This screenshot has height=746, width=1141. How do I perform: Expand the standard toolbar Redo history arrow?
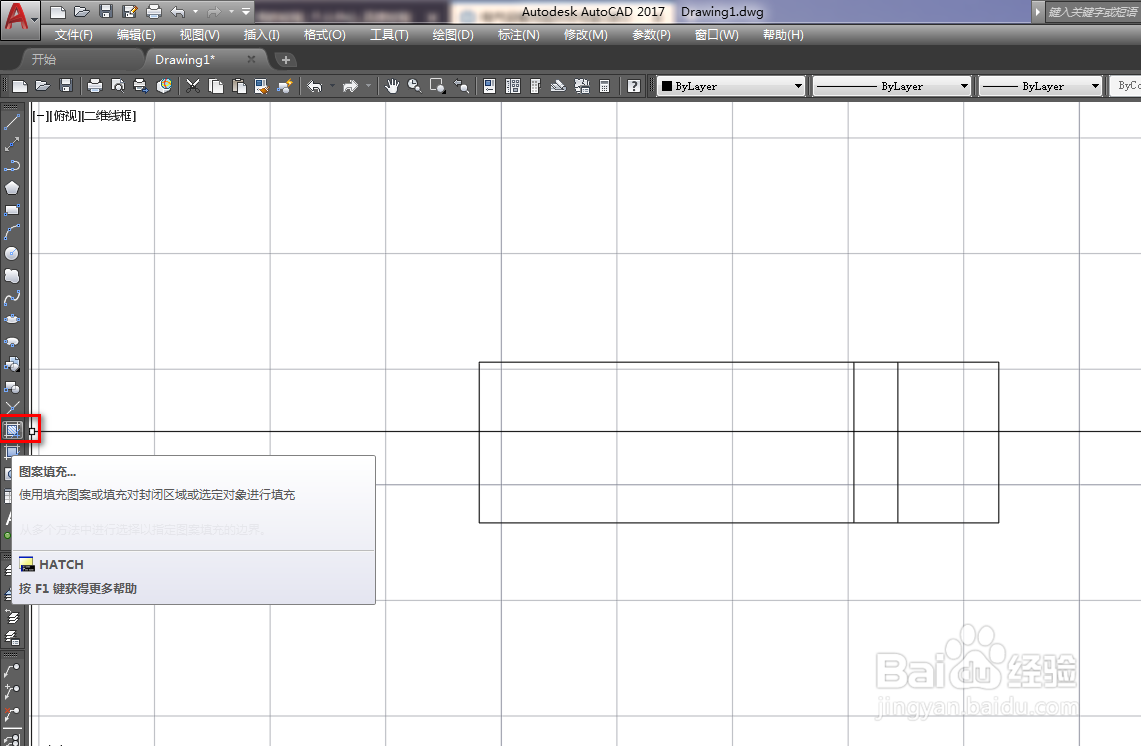point(368,86)
